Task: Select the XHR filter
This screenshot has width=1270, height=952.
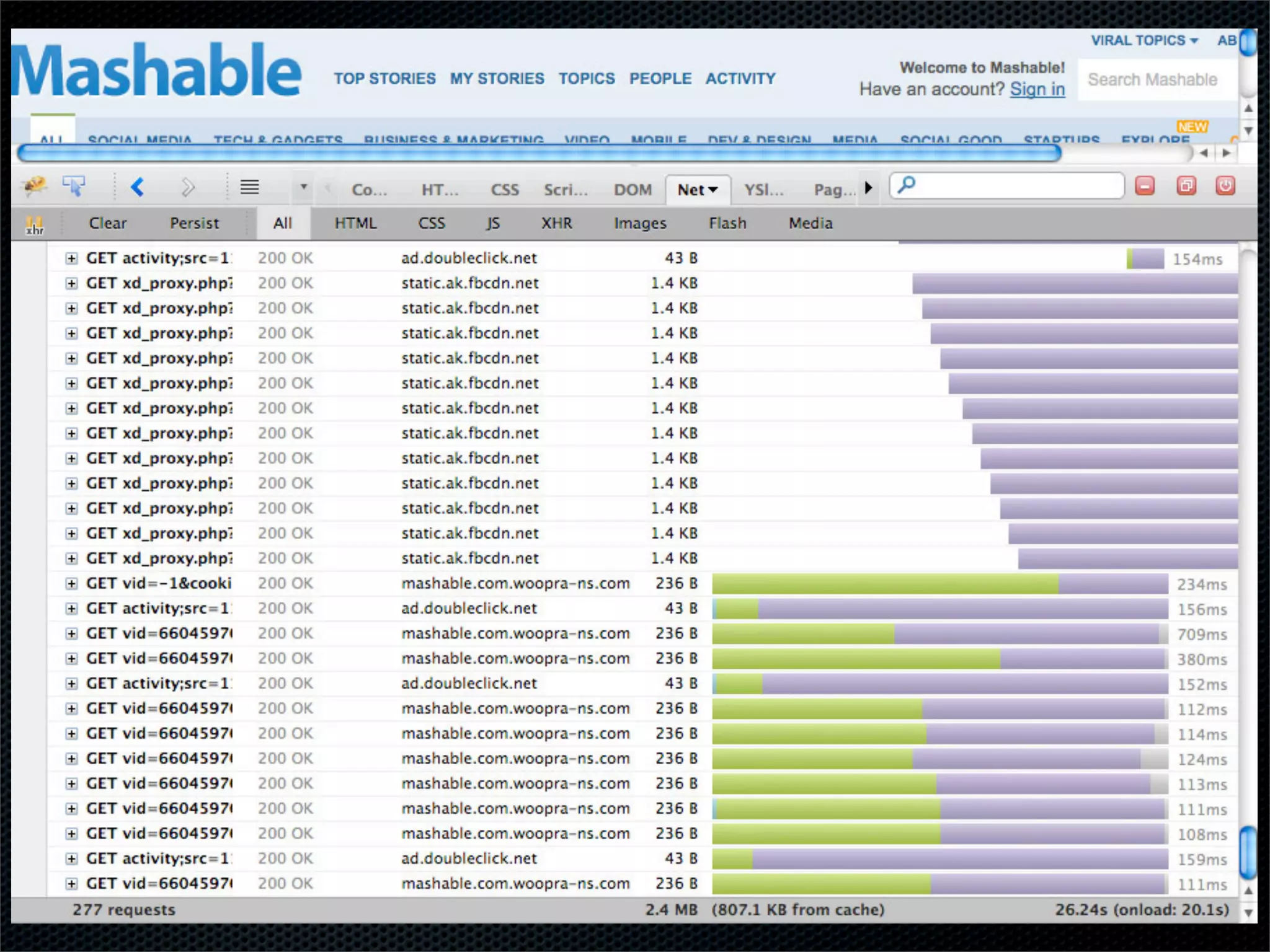Action: (556, 223)
